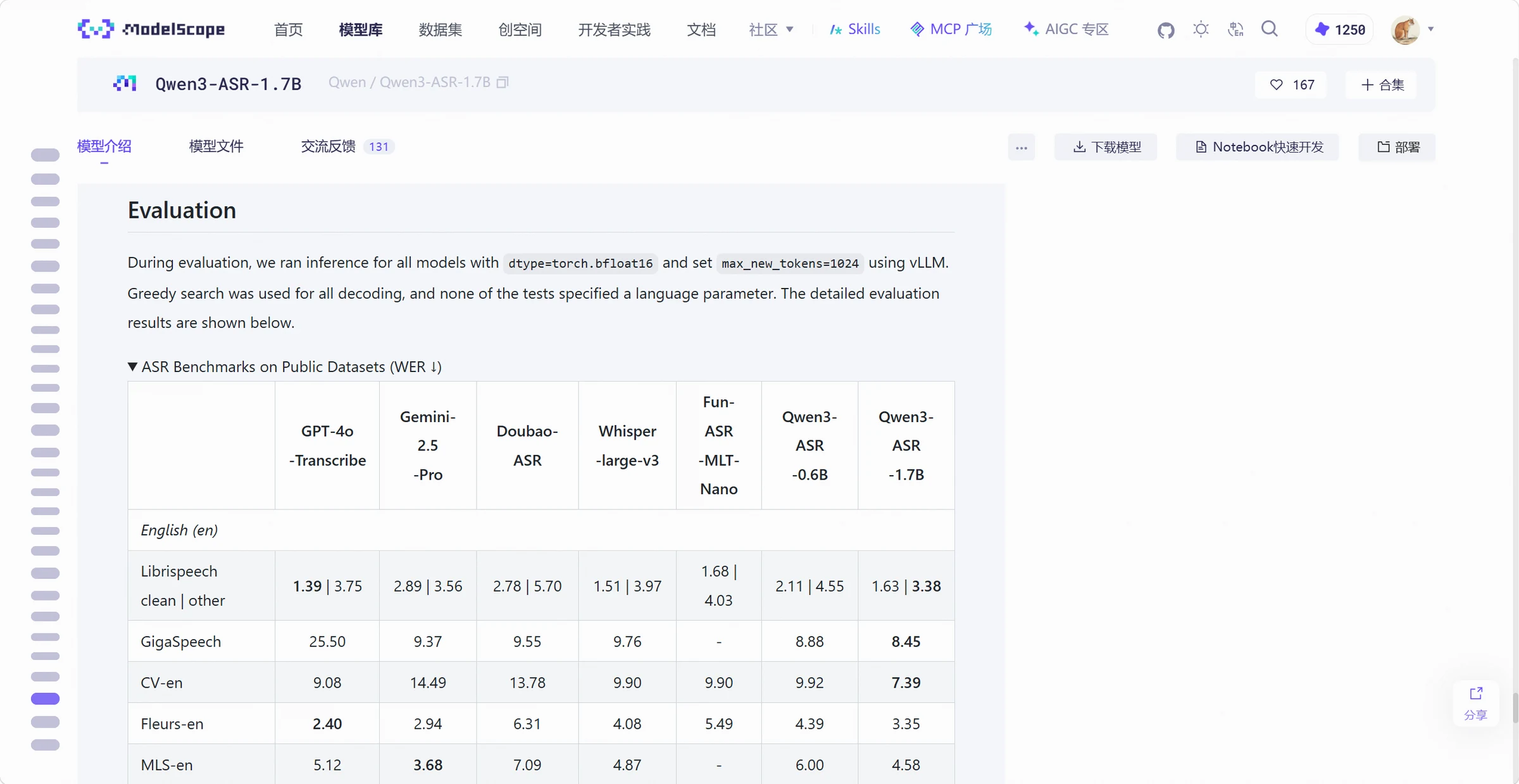This screenshot has height=784, width=1519.
Task: Click the bold 8.45 cell
Action: coord(906,642)
